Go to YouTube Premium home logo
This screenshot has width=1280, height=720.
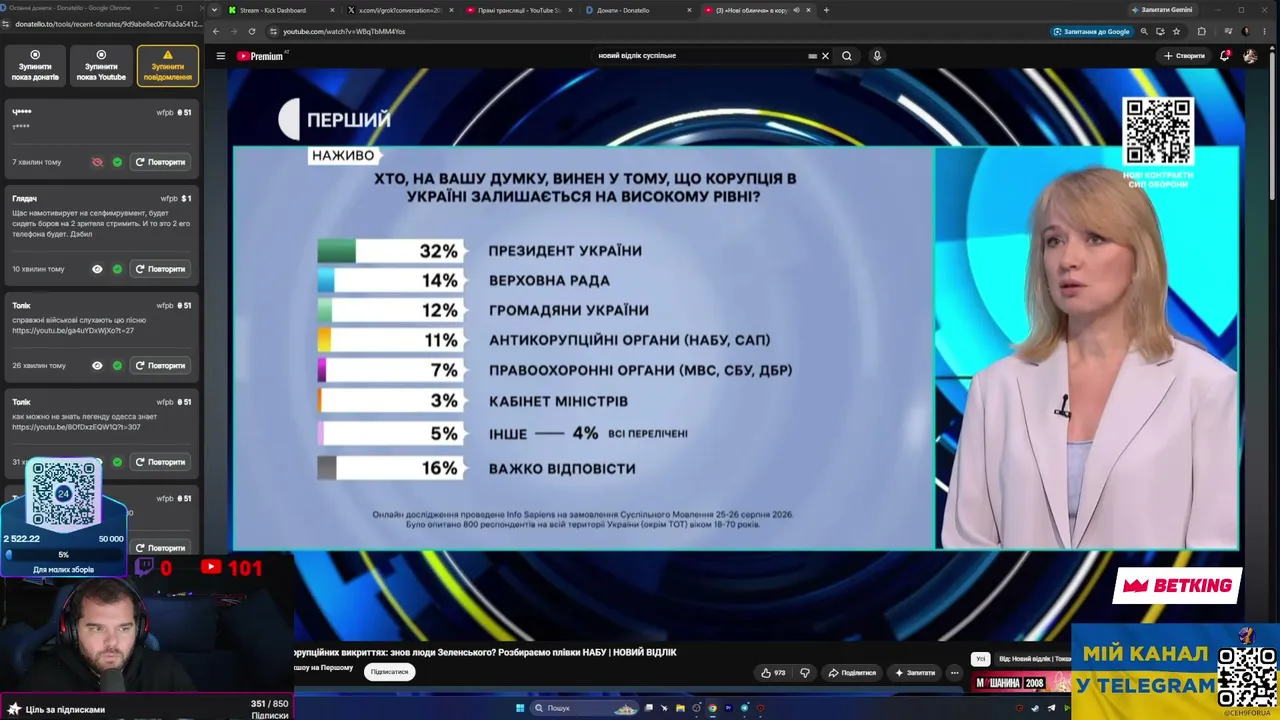tap(260, 56)
